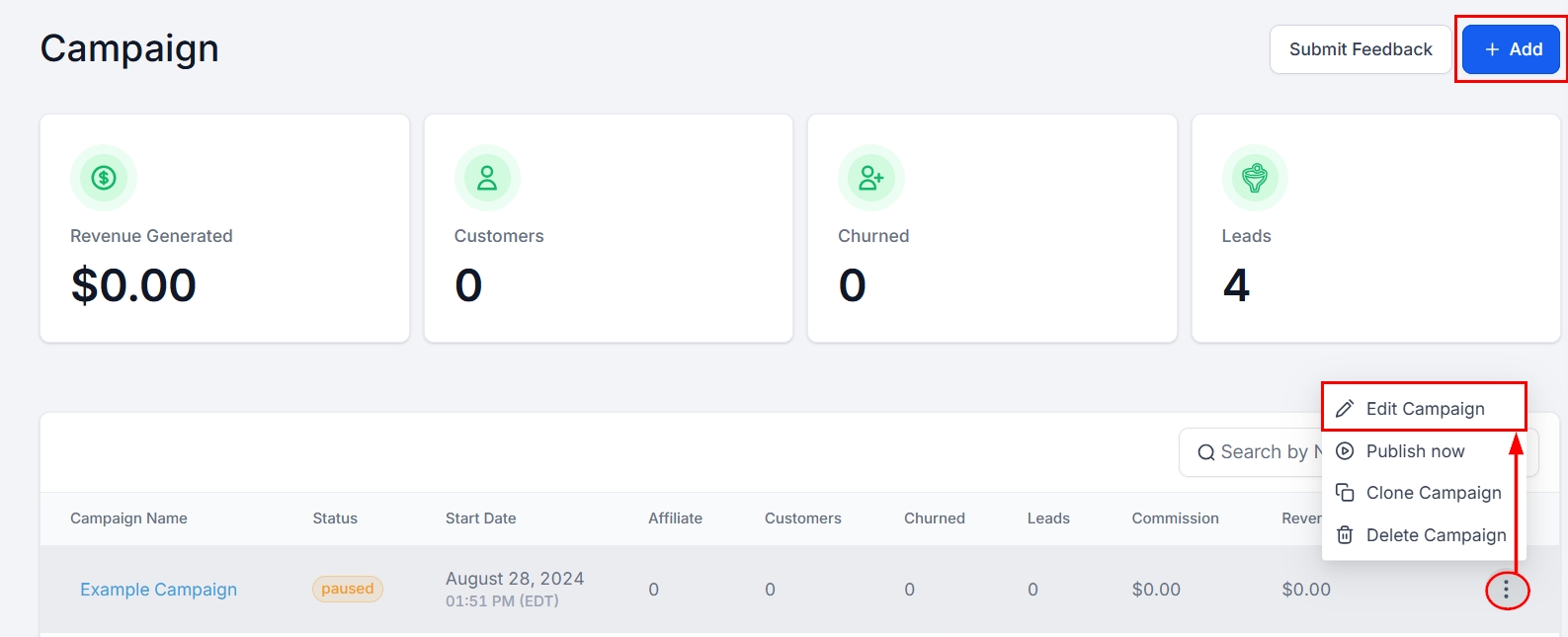Click the Churned user-plus icon
Image resolution: width=1568 pixels, height=637 pixels.
pyautogui.click(x=870, y=178)
